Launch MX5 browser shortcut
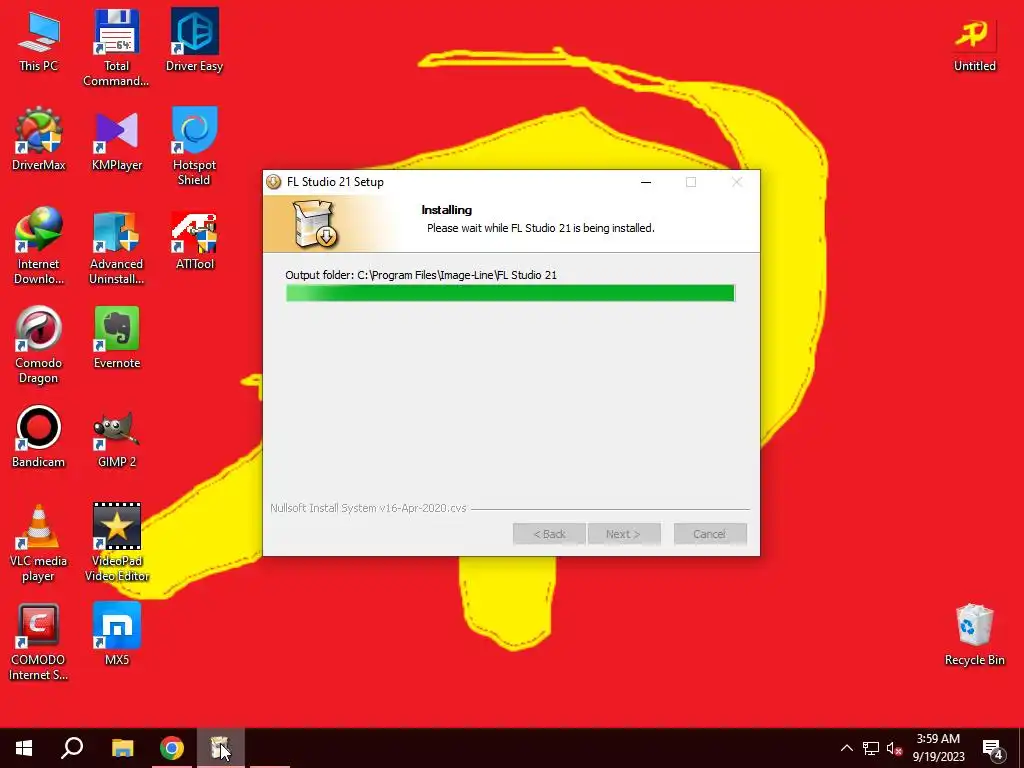 [x=116, y=634]
